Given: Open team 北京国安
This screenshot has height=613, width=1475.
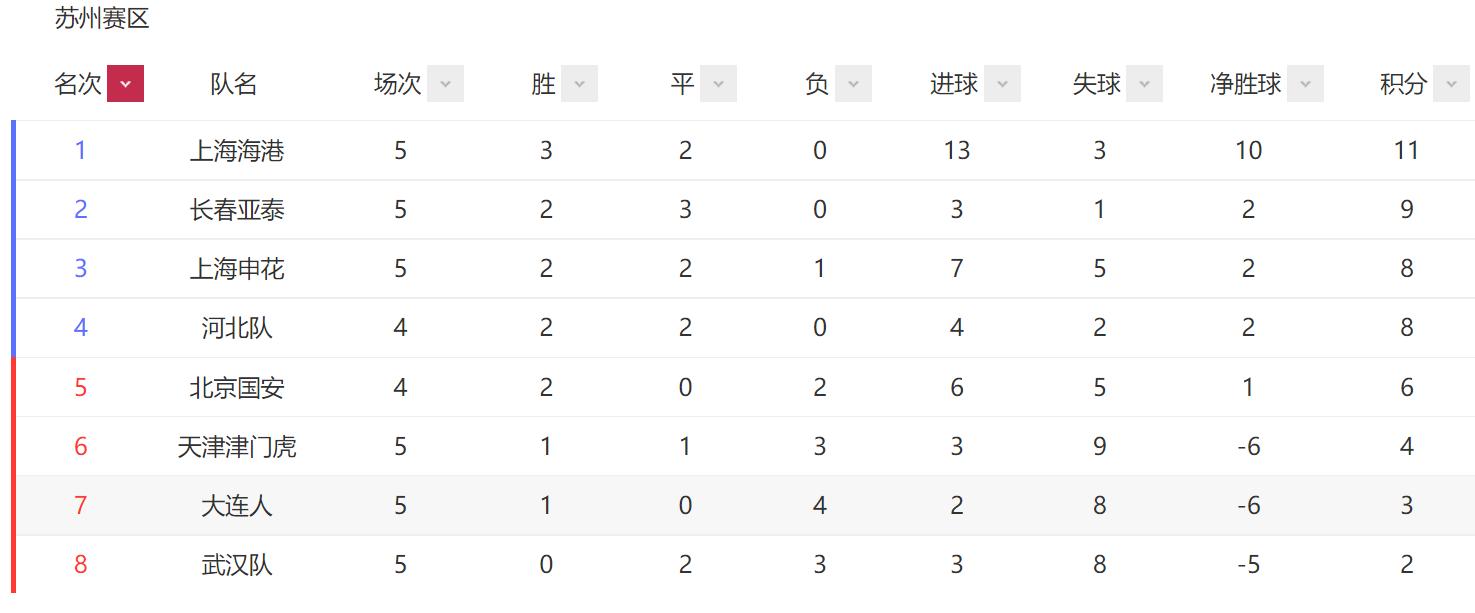Looking at the screenshot, I should click(x=237, y=387).
